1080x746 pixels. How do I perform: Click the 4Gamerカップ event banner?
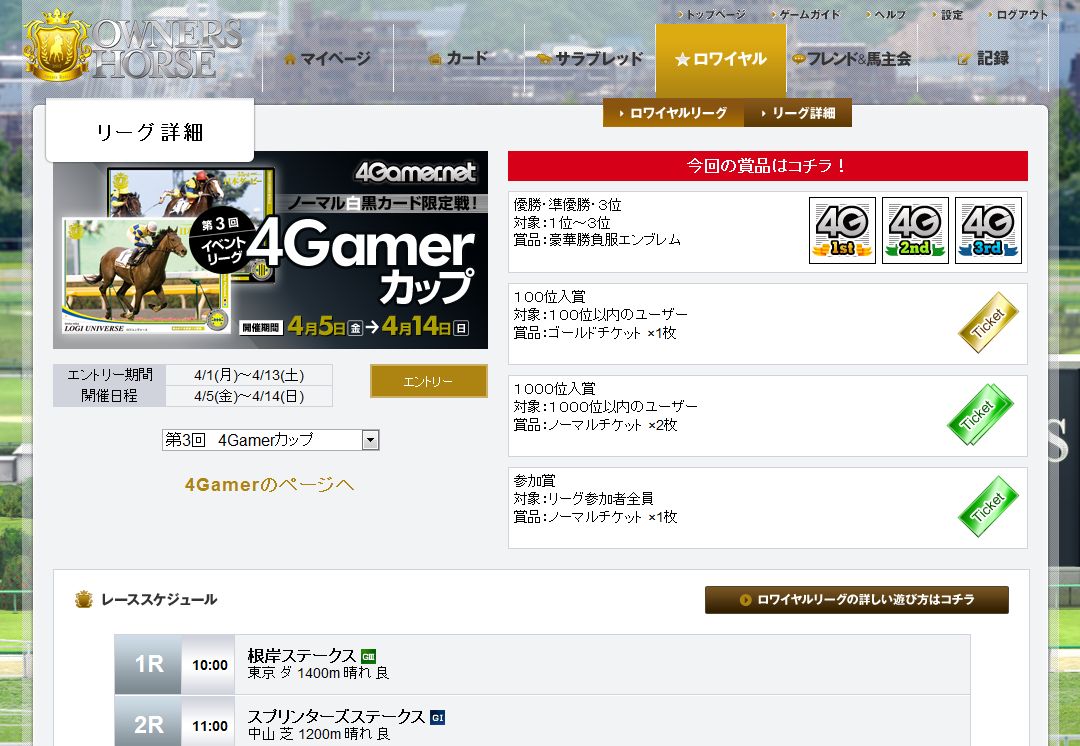(271, 250)
